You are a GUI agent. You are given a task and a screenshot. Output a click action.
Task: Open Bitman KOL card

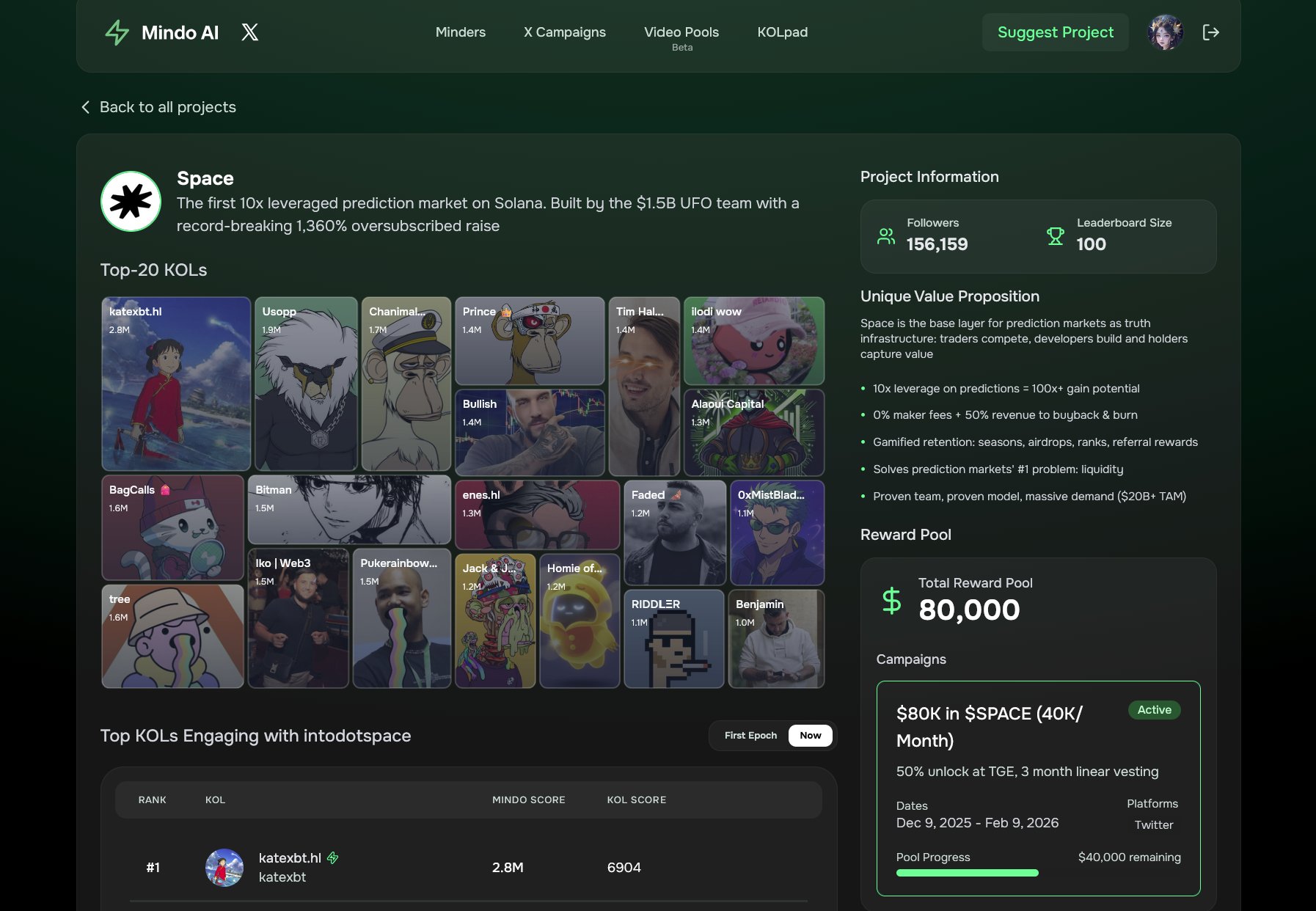click(x=349, y=510)
